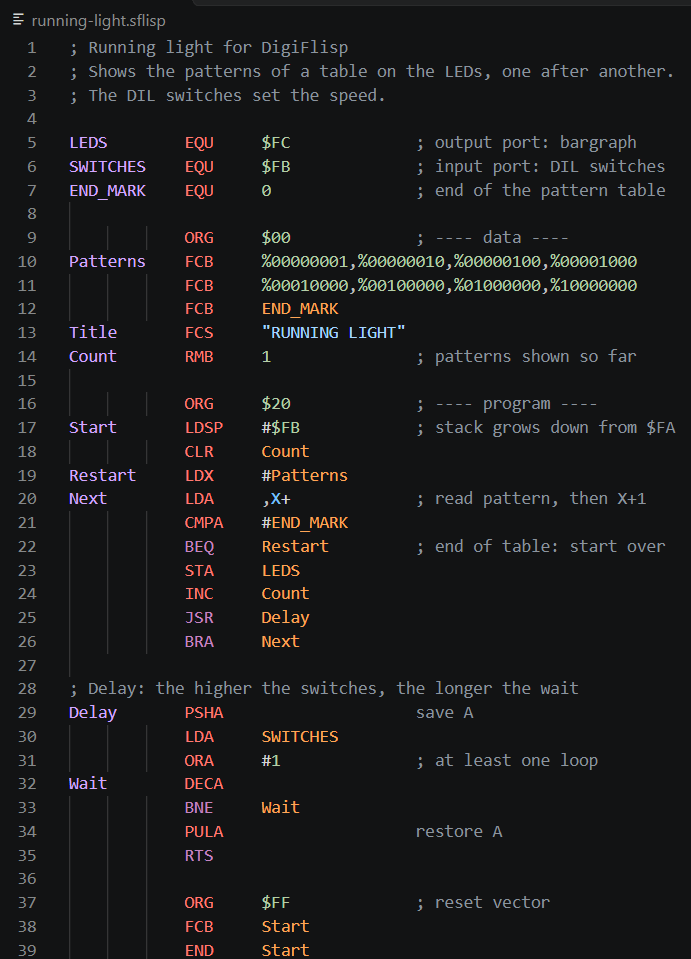
Task: Click the Start label on line 17
Action: click(93, 427)
